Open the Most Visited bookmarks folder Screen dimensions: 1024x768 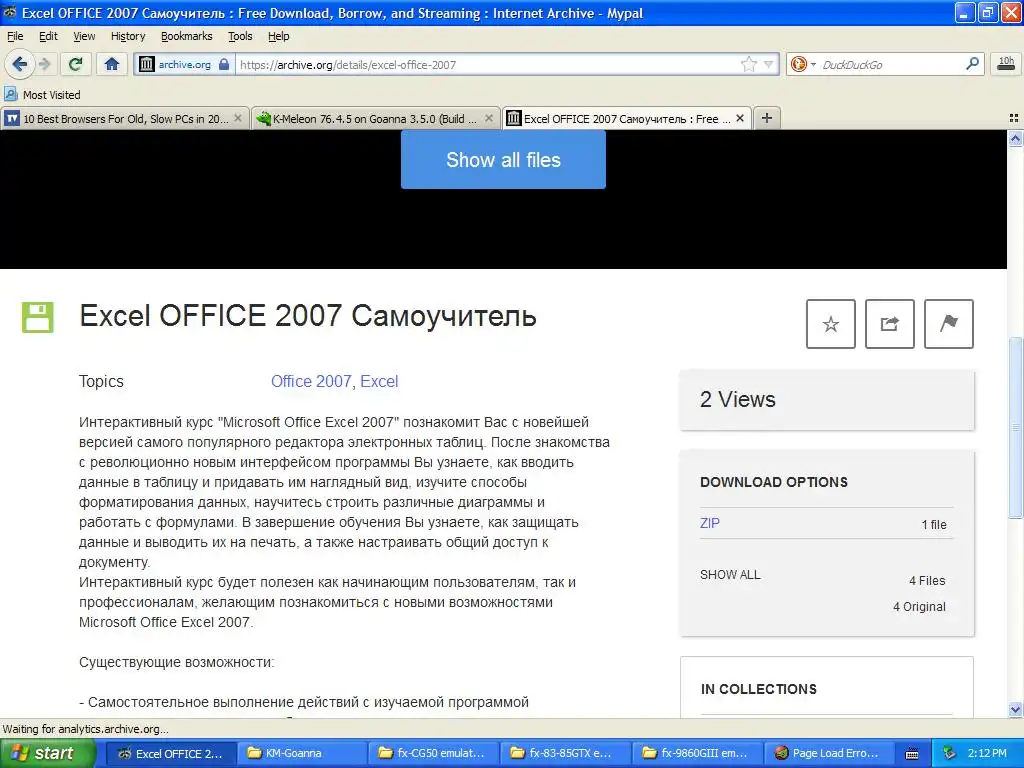pyautogui.click(x=42, y=95)
